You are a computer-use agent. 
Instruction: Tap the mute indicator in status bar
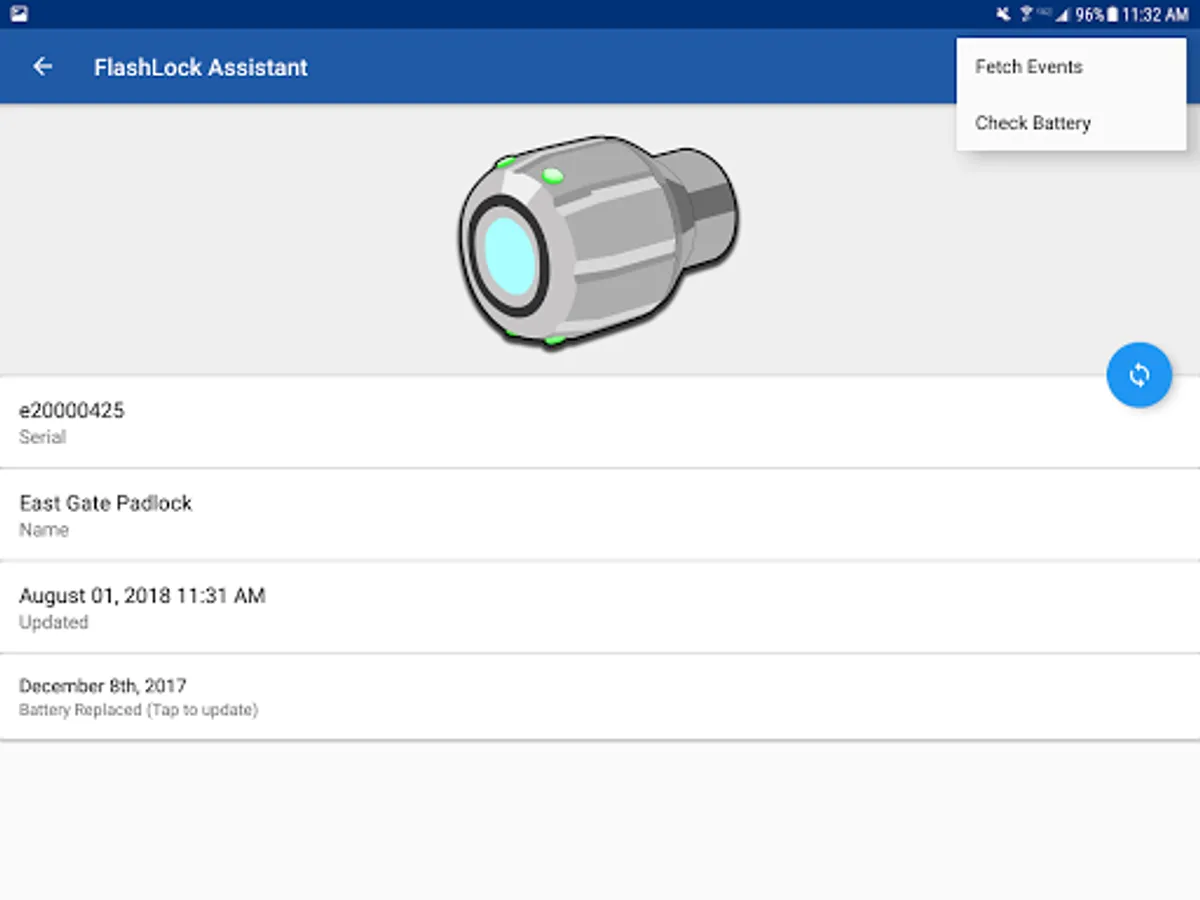coord(1003,14)
